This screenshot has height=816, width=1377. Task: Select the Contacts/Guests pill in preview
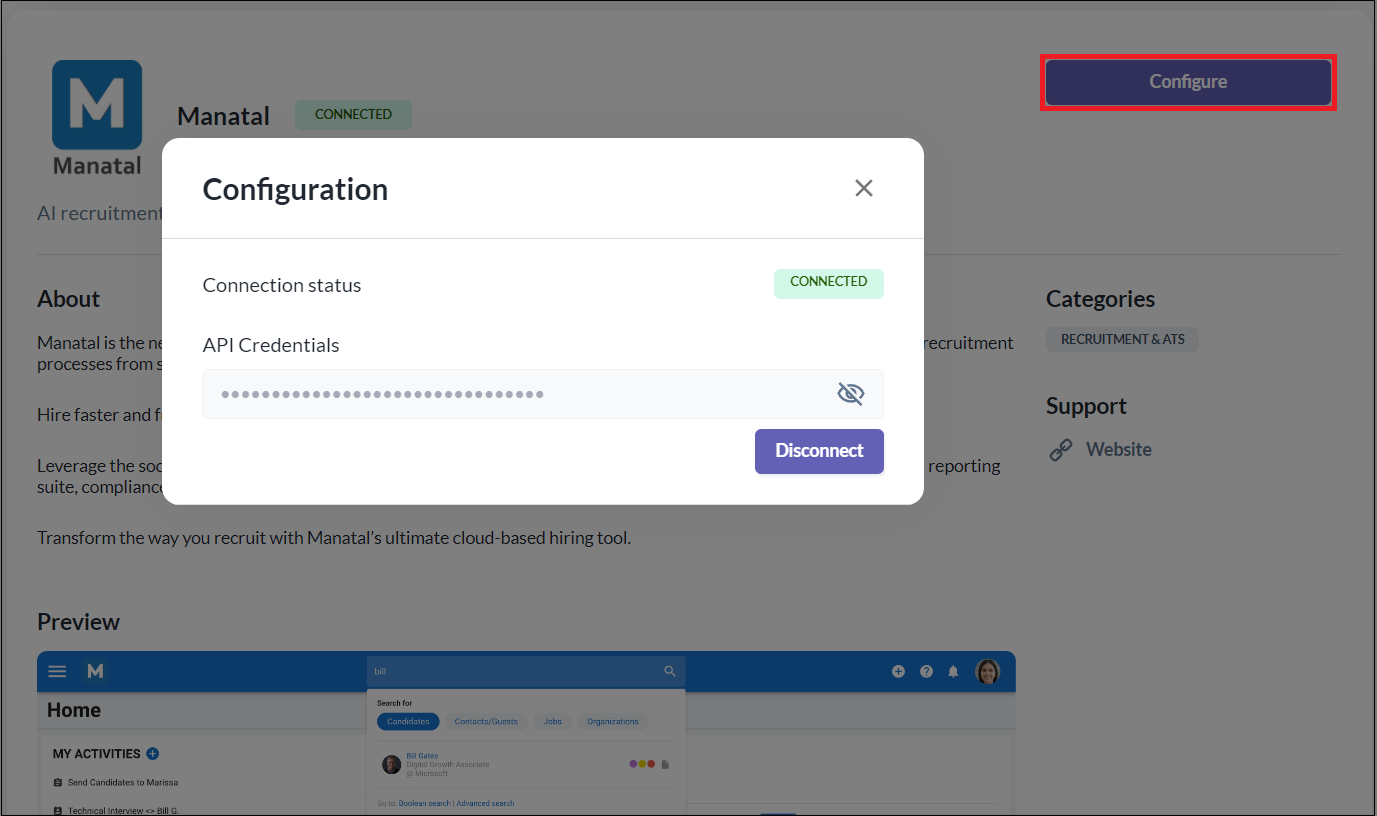click(x=486, y=721)
